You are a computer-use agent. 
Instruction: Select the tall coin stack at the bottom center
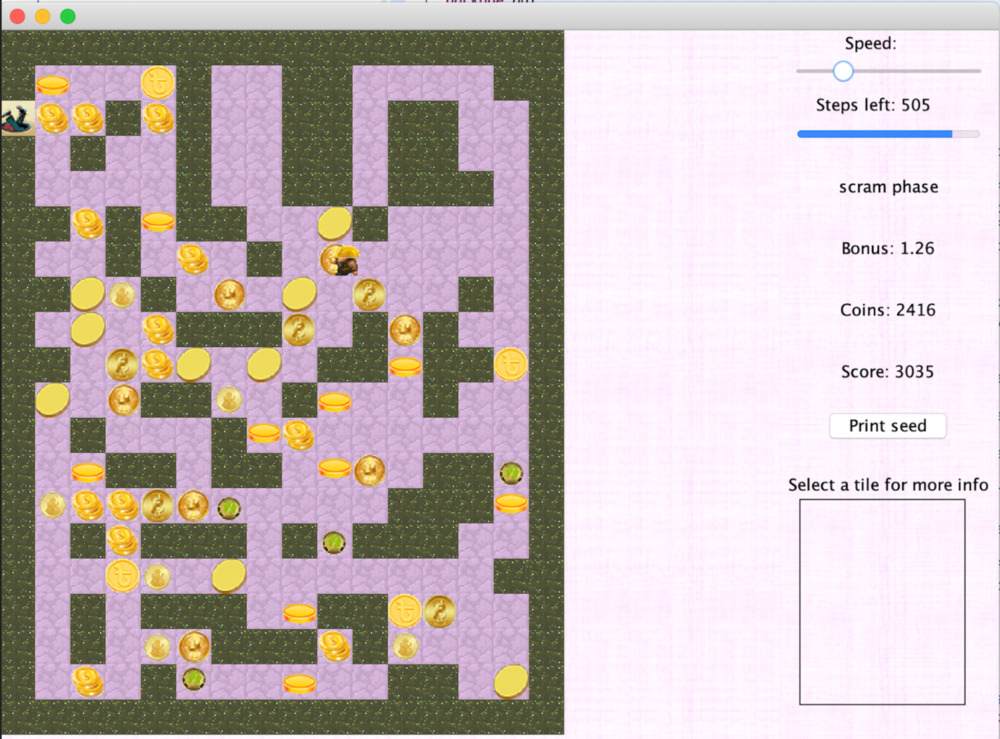point(335,647)
